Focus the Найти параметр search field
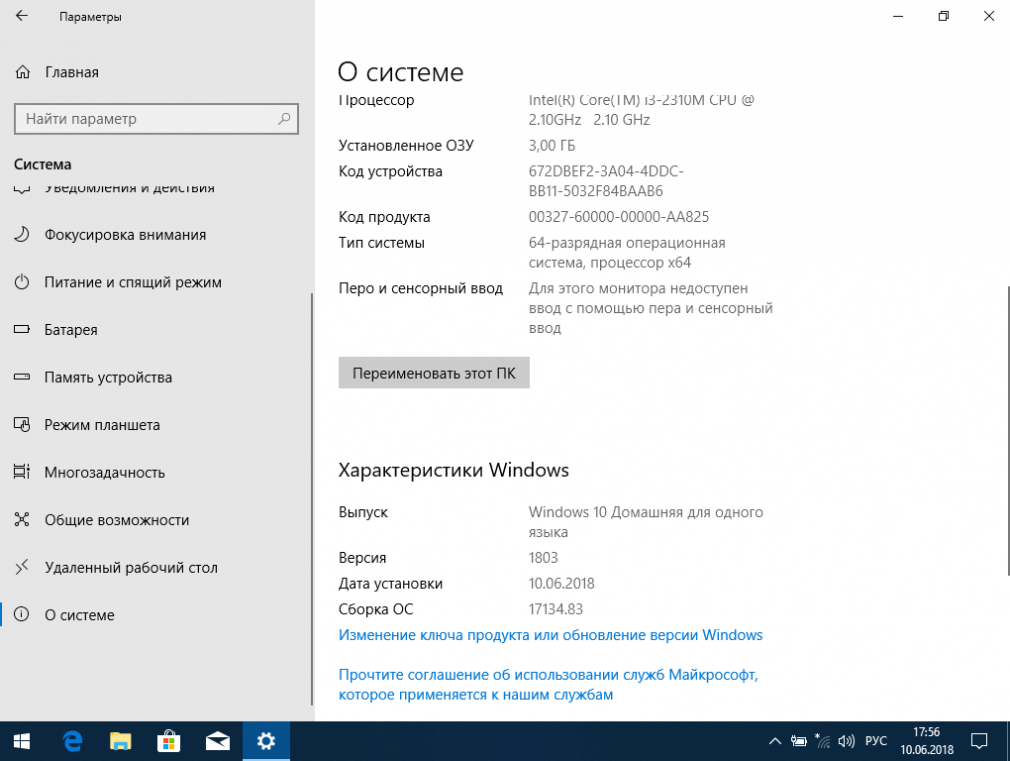This screenshot has width=1010, height=761. (156, 119)
